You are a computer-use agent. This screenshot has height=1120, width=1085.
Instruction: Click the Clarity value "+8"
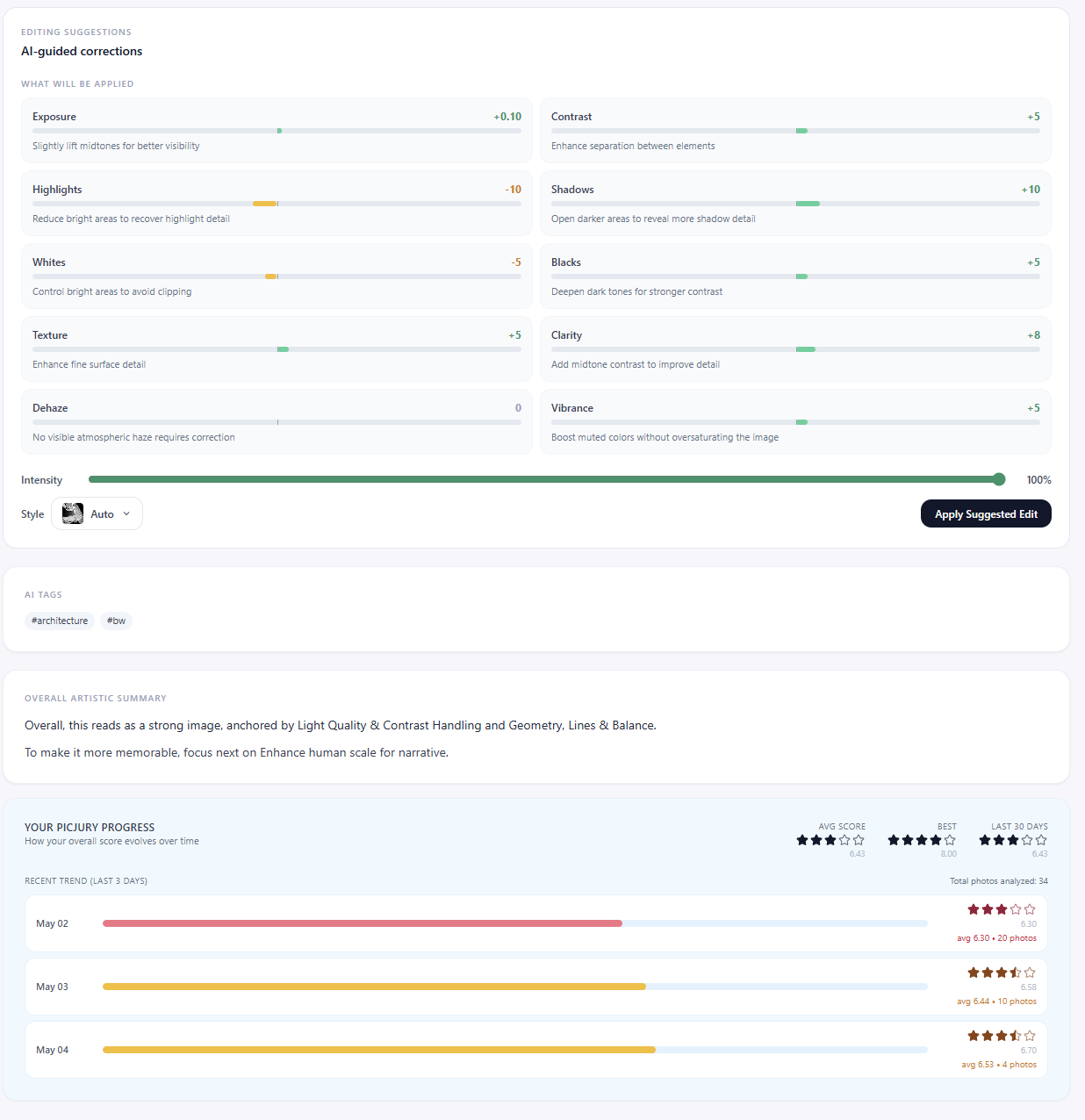point(1033,335)
